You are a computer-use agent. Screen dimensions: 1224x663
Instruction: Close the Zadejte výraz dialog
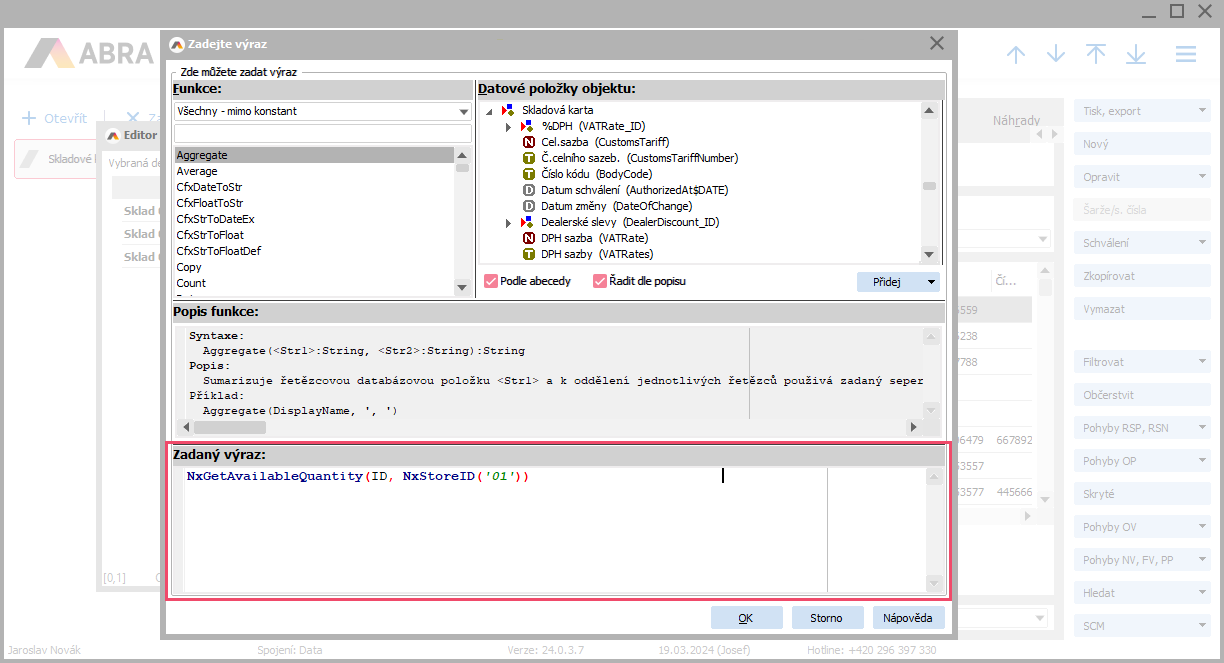pyautogui.click(x=937, y=43)
